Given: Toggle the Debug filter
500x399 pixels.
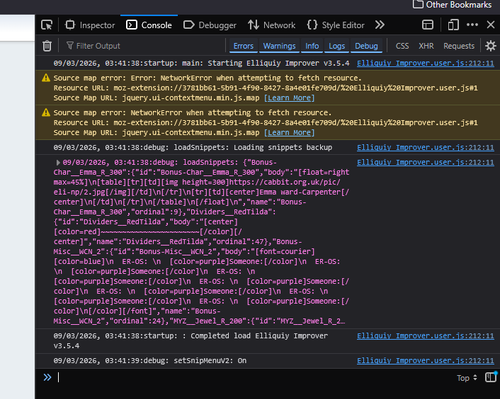Looking at the screenshot, I should tap(366, 46).
